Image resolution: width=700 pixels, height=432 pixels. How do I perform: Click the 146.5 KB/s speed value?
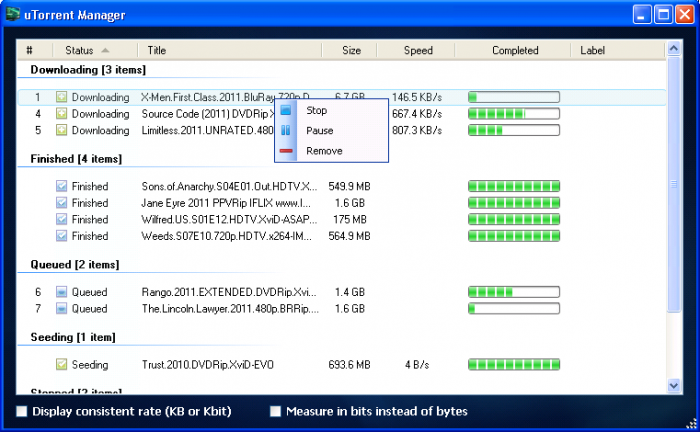click(417, 97)
